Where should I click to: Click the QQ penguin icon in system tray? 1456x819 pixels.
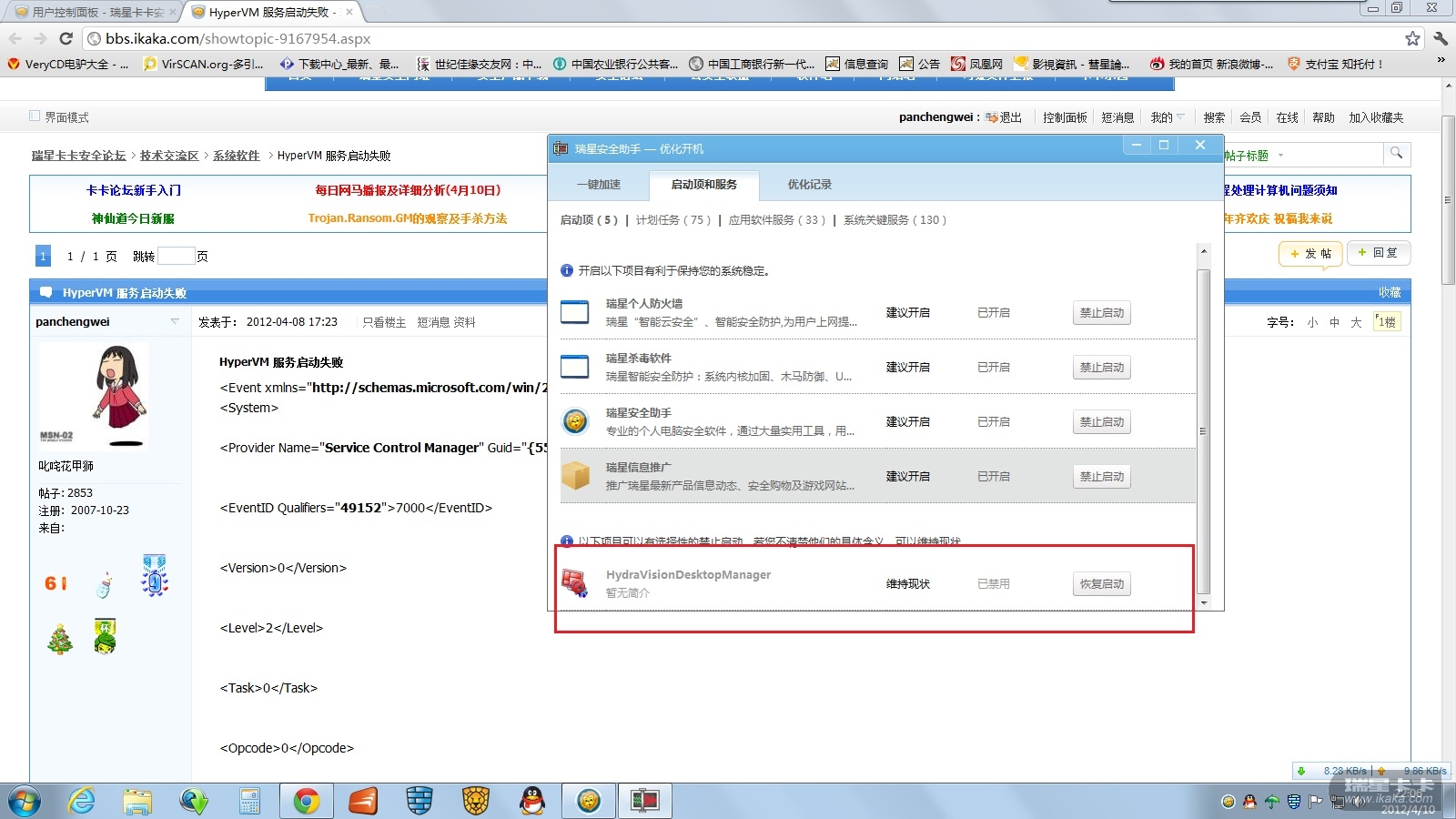pos(1249,802)
